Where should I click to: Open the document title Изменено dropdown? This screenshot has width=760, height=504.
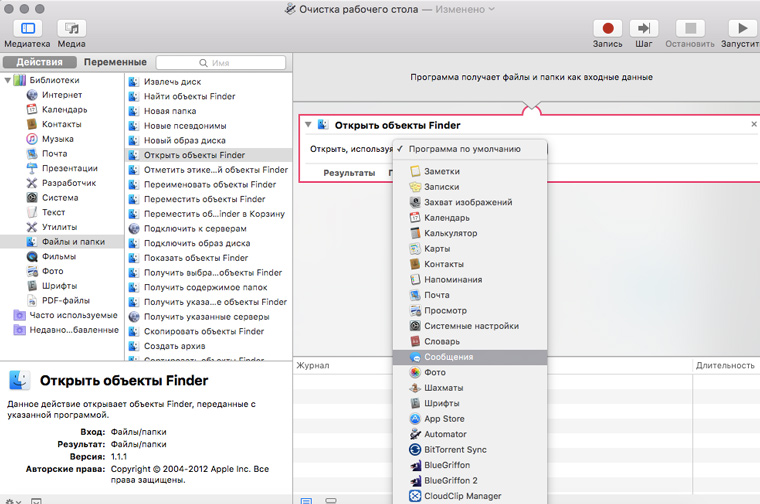click(464, 9)
